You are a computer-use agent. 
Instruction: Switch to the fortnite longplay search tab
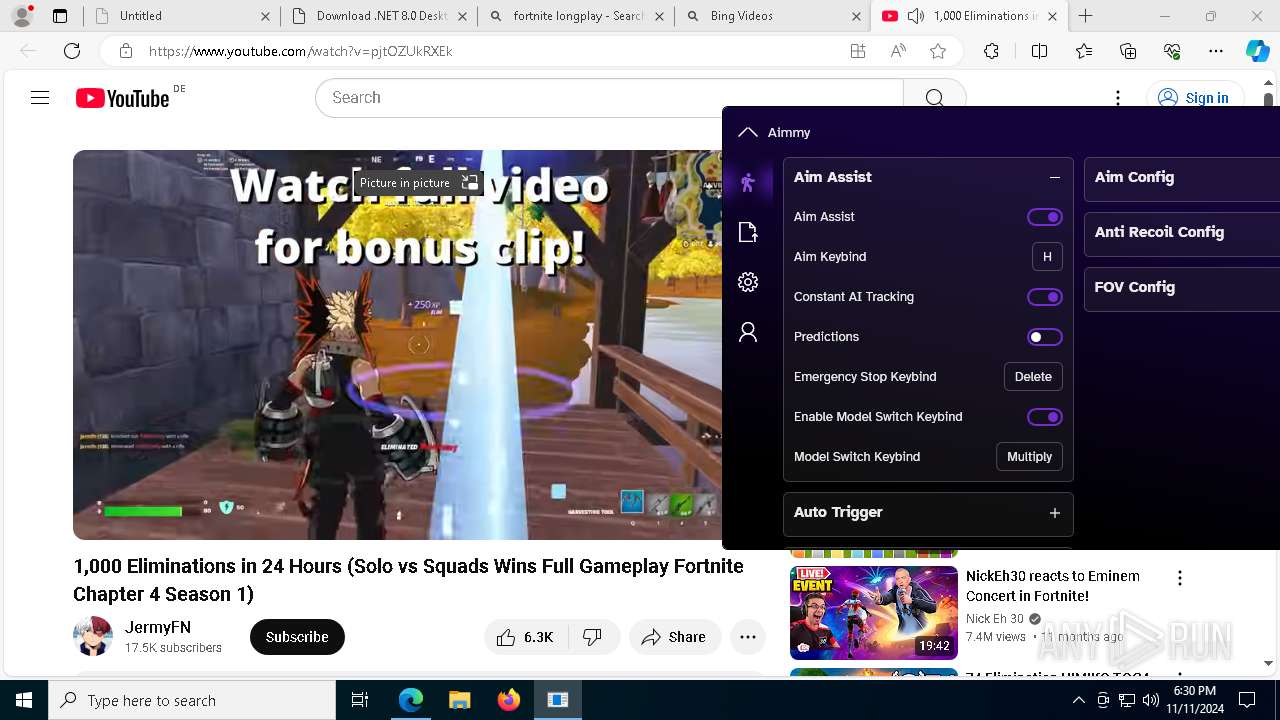(x=575, y=16)
